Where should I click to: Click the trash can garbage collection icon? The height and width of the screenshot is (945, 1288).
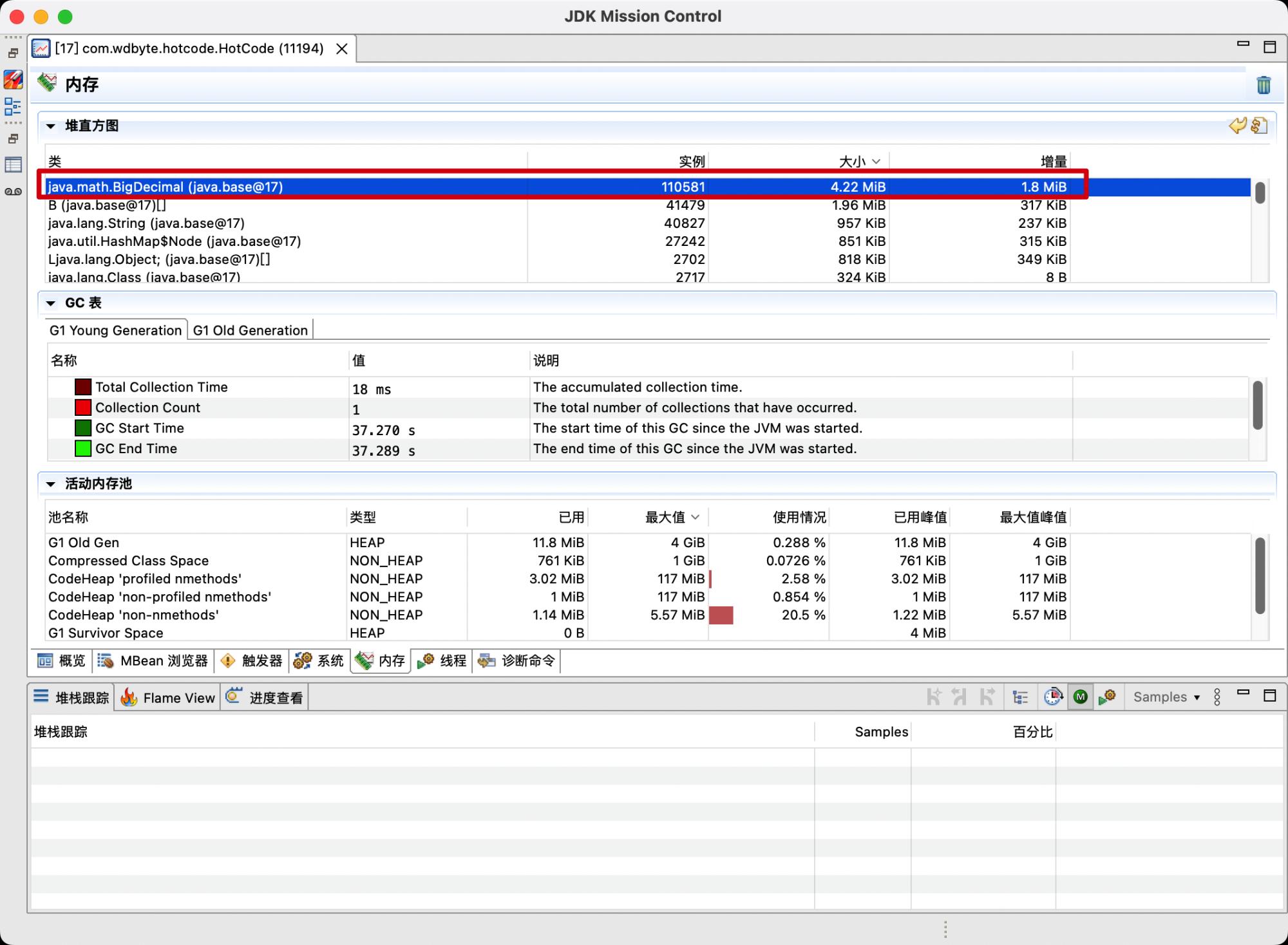point(1263,85)
